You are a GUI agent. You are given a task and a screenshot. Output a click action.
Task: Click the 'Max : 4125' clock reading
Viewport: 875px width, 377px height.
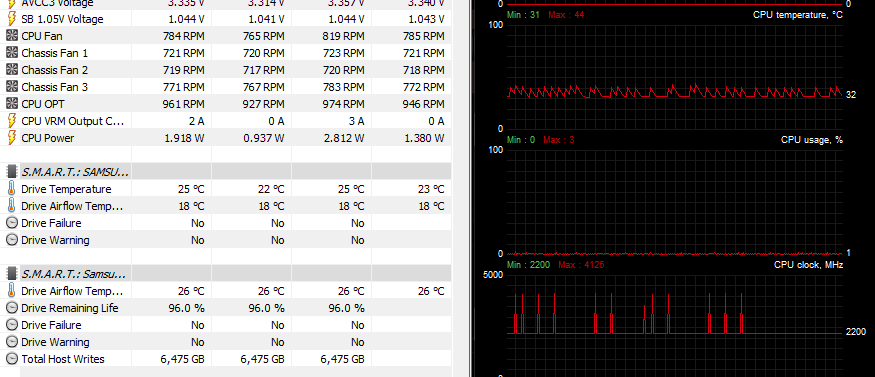(x=581, y=264)
